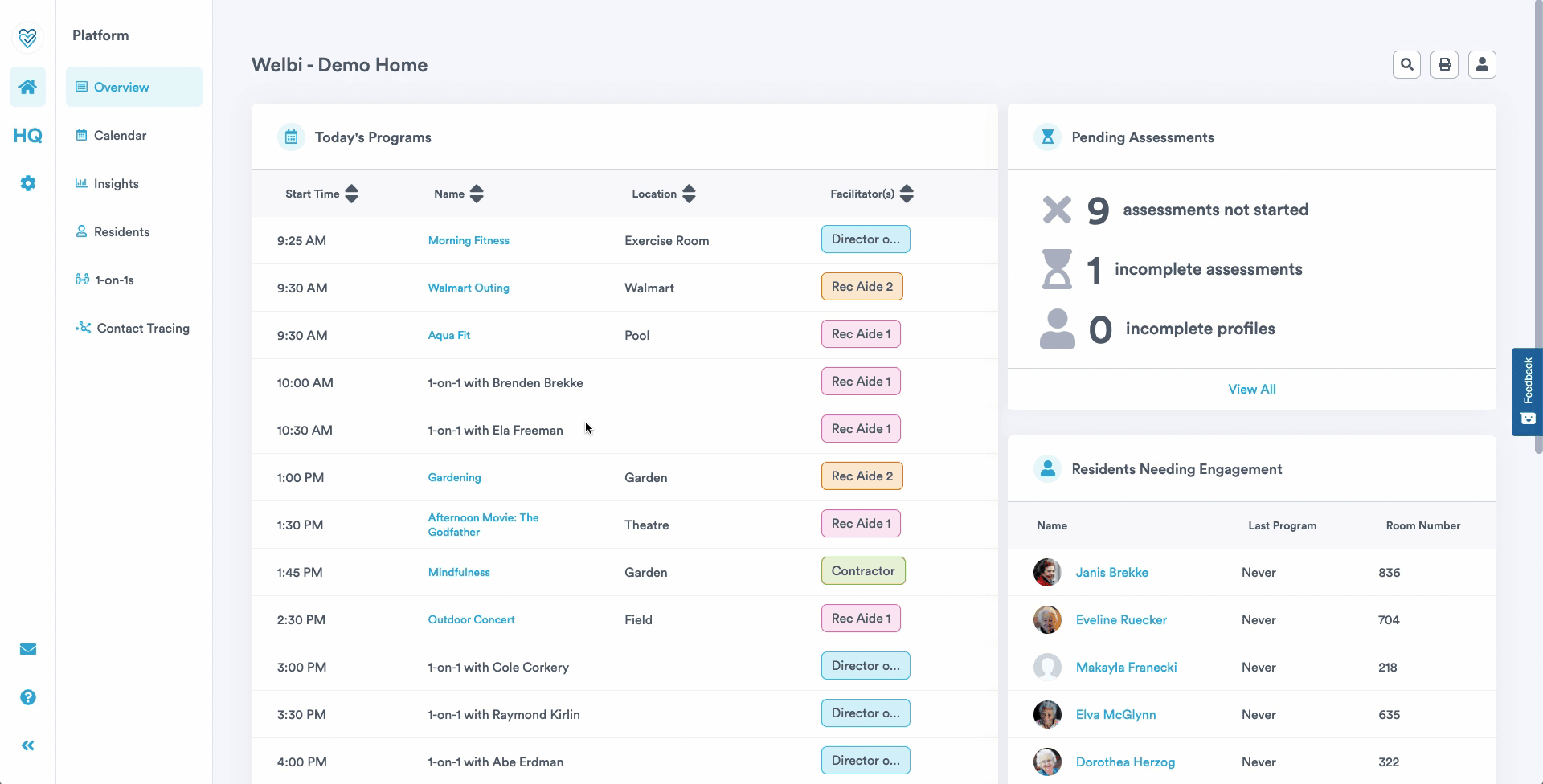Click the X icon beside assessments not started

(1057, 210)
